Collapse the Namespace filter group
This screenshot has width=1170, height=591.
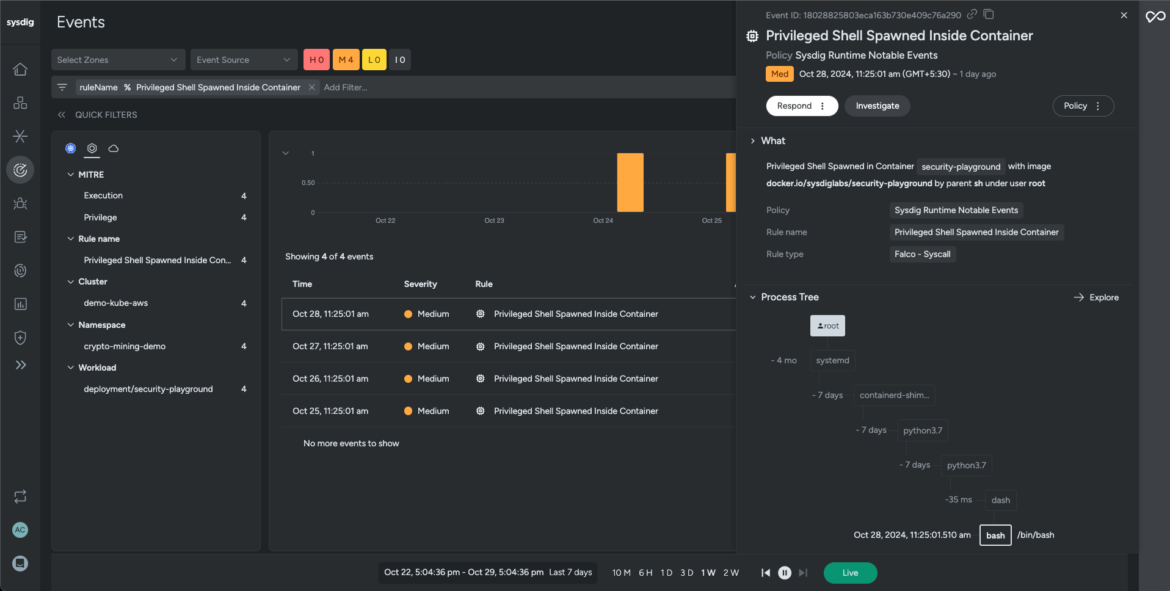coord(71,325)
